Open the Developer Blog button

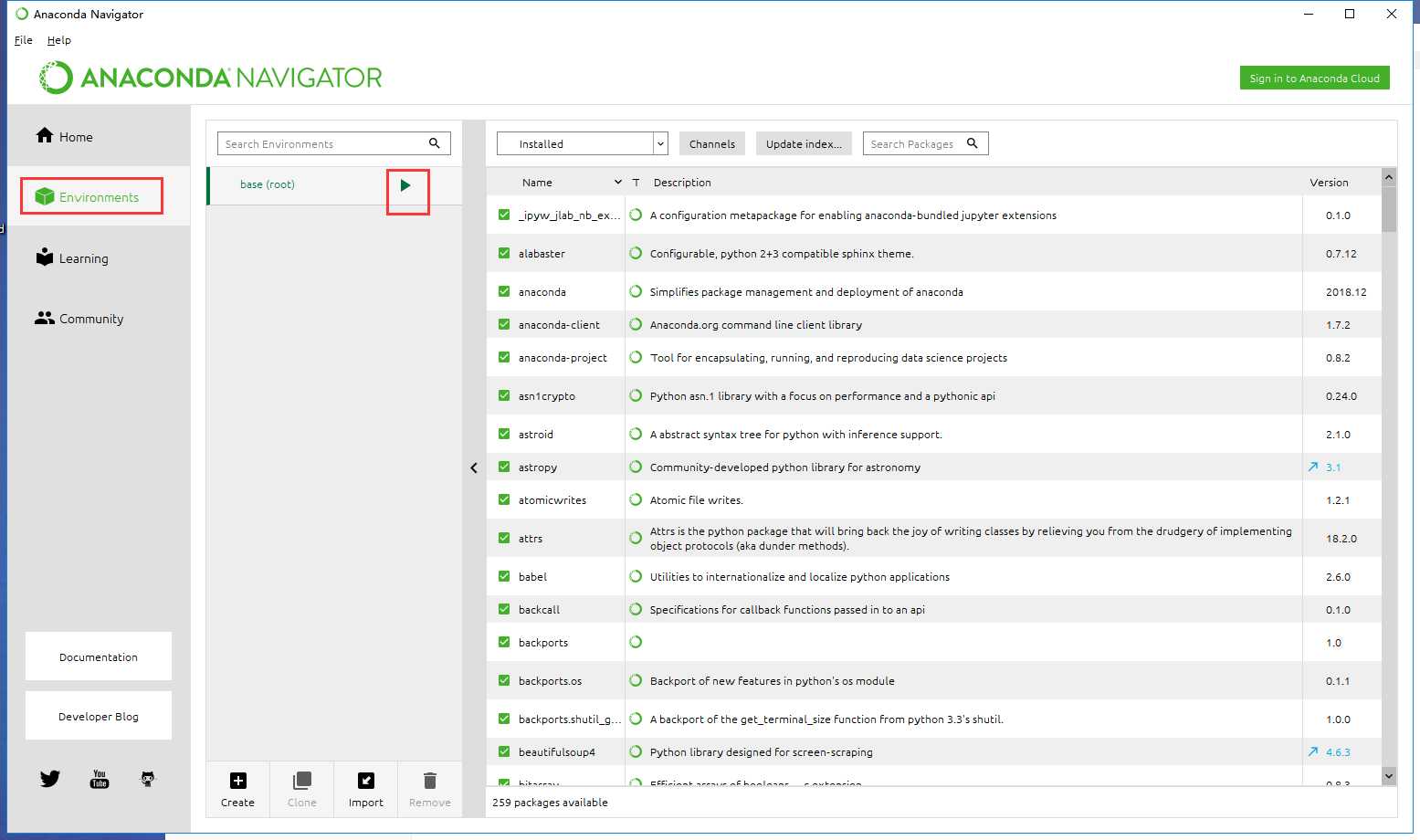pos(99,716)
